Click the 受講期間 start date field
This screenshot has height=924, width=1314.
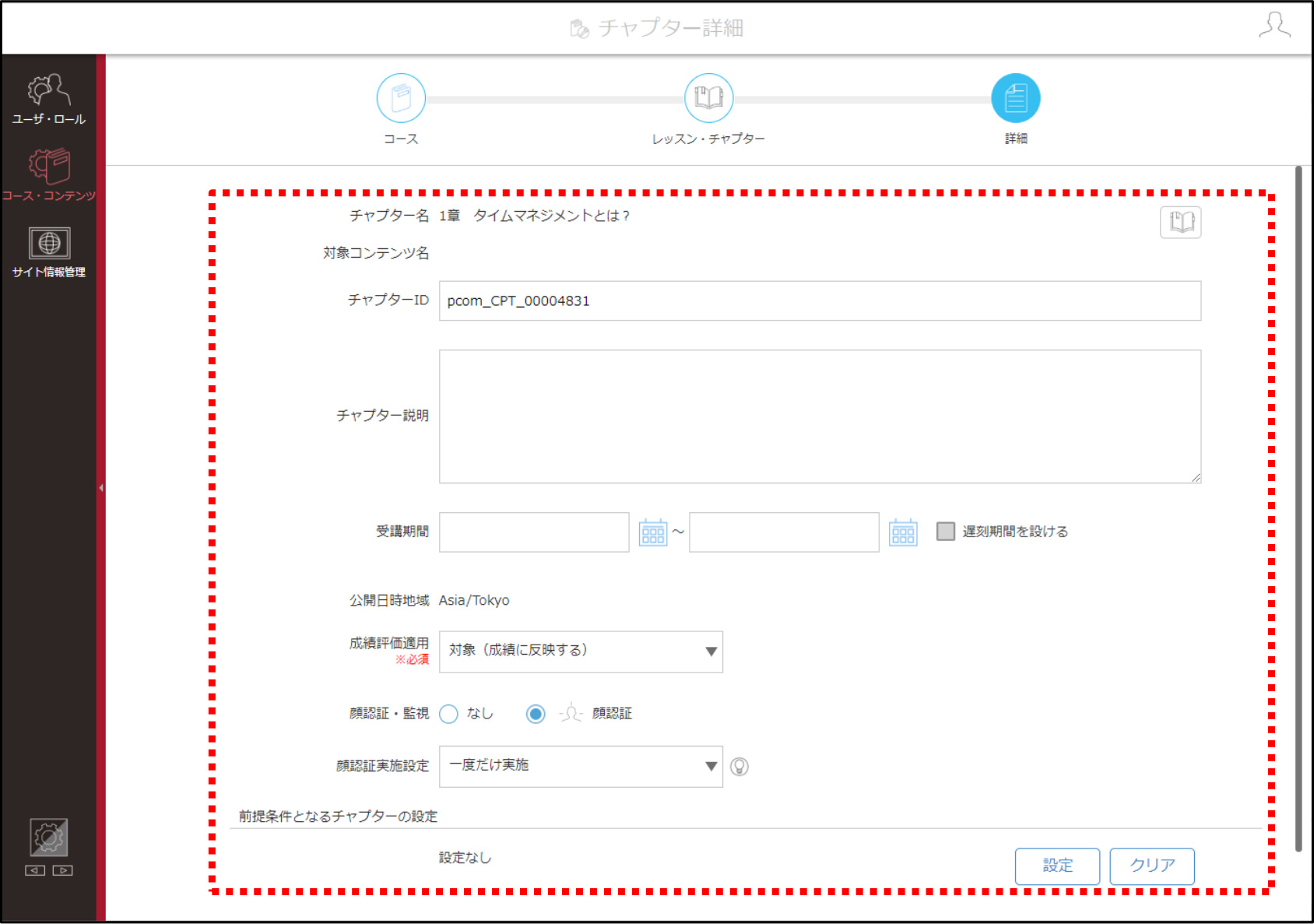pos(534,532)
